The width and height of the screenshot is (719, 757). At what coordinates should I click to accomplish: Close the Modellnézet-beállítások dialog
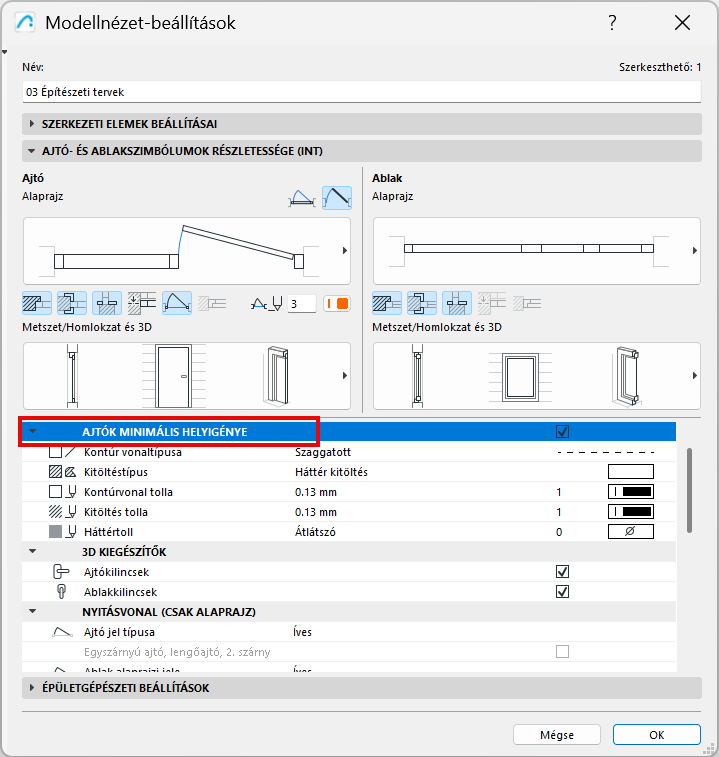coord(682,23)
